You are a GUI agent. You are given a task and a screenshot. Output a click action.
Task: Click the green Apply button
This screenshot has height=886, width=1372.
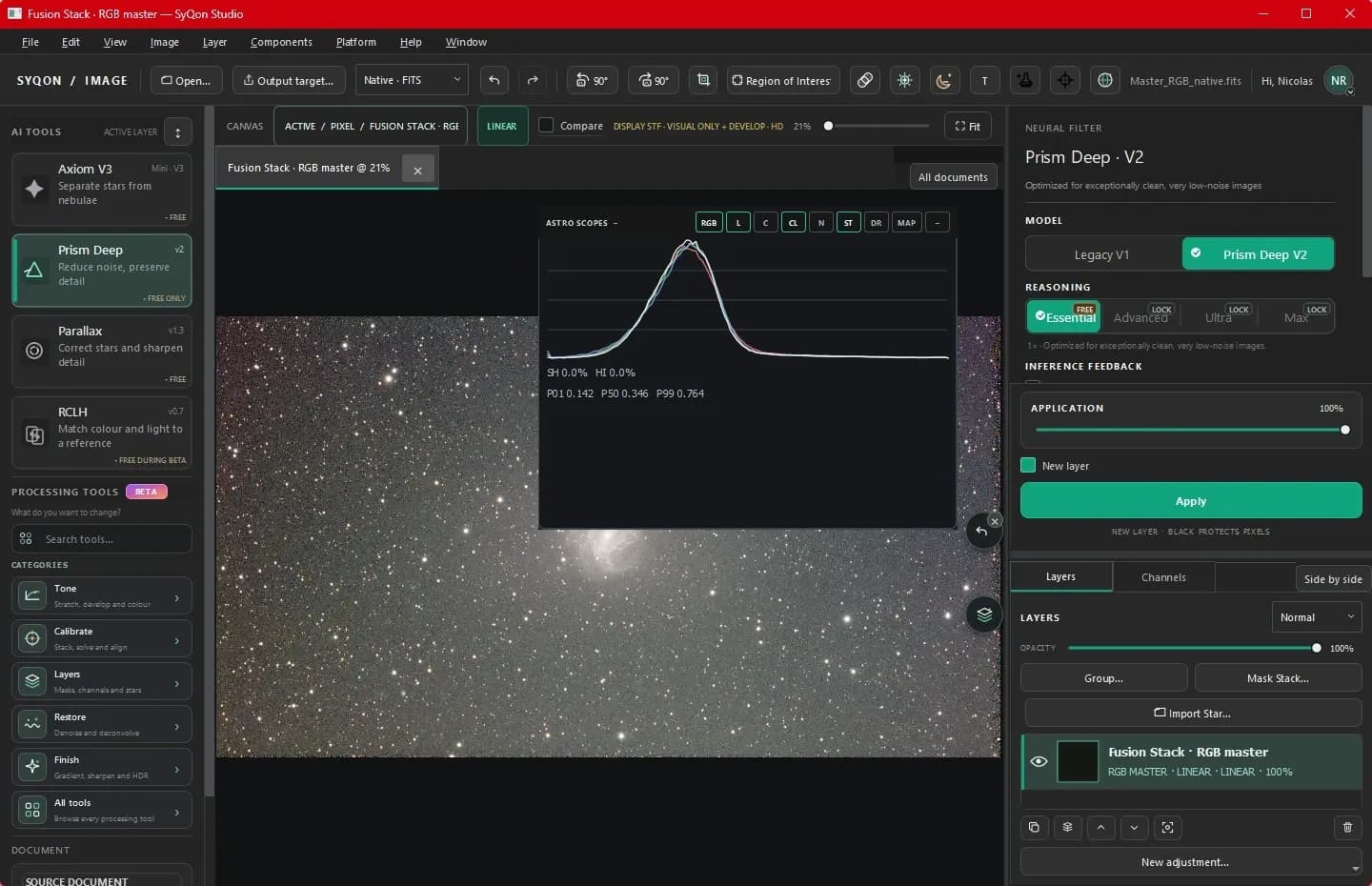point(1191,501)
